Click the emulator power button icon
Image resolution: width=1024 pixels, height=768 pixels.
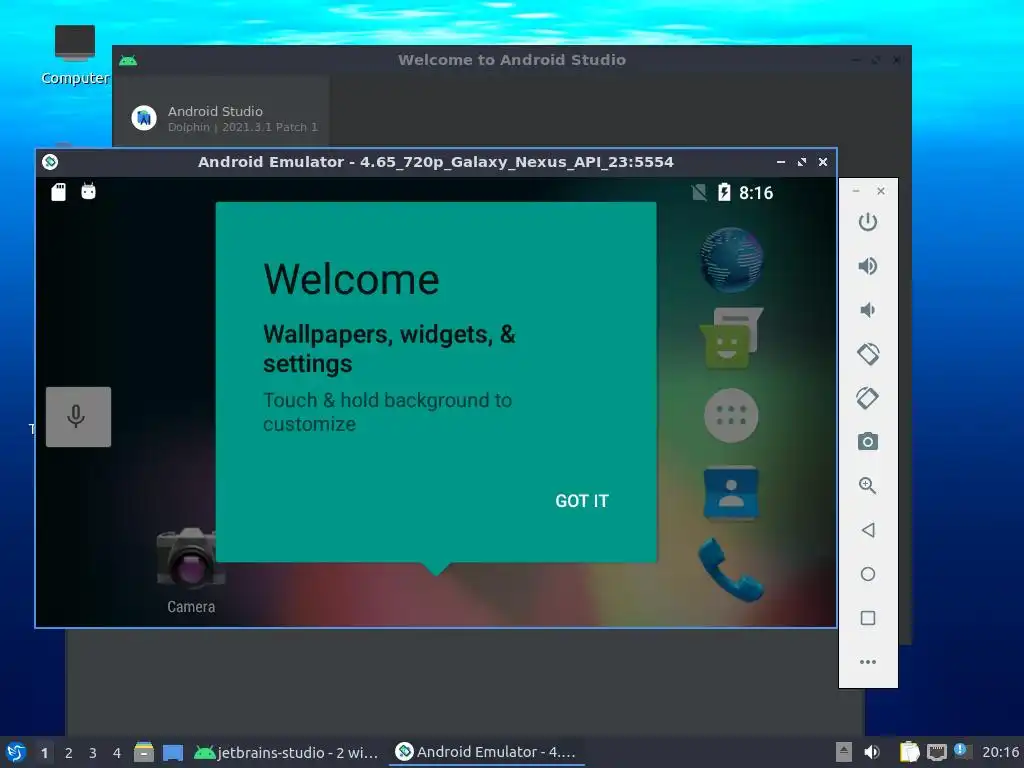pyautogui.click(x=867, y=222)
